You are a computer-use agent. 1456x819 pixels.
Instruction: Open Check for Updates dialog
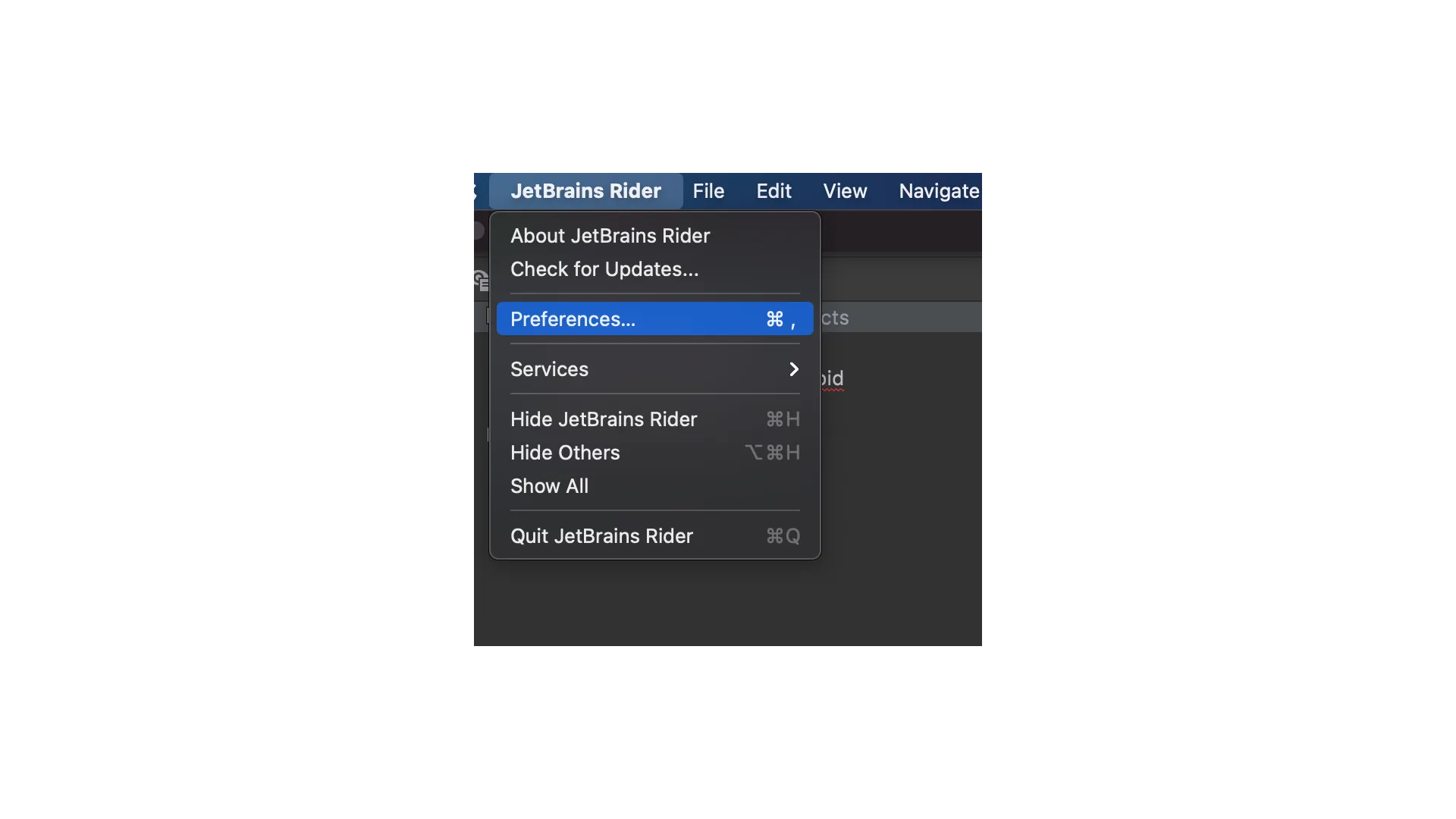[604, 268]
